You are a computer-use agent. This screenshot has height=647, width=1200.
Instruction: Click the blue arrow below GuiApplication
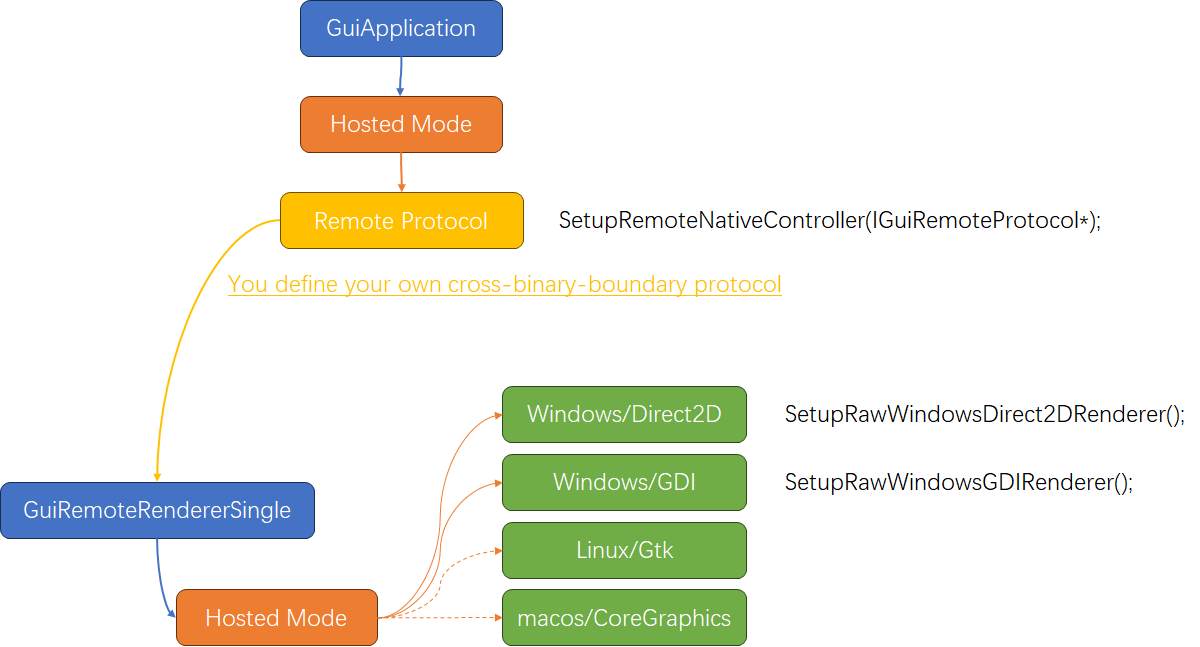(x=401, y=75)
